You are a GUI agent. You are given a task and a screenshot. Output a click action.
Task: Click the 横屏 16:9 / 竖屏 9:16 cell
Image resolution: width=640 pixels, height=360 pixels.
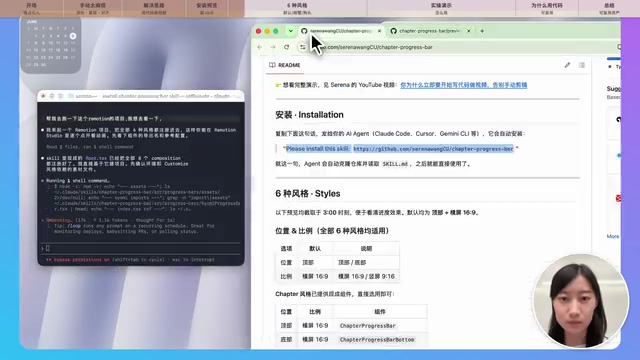coord(366,276)
